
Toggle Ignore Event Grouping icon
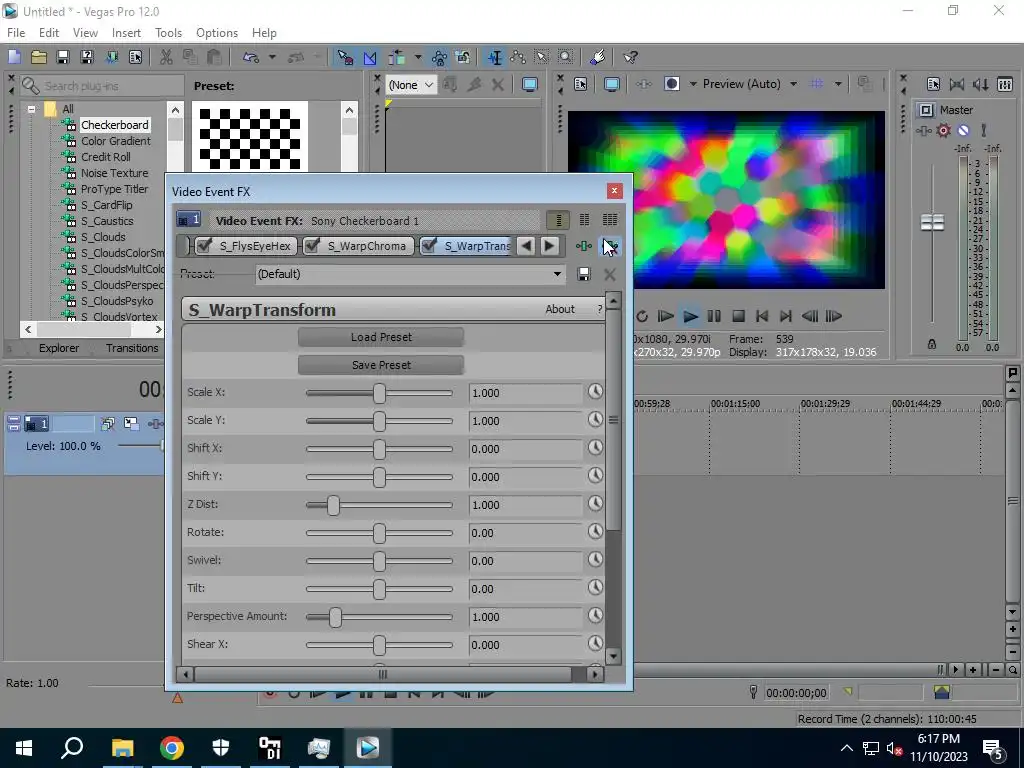point(463,57)
